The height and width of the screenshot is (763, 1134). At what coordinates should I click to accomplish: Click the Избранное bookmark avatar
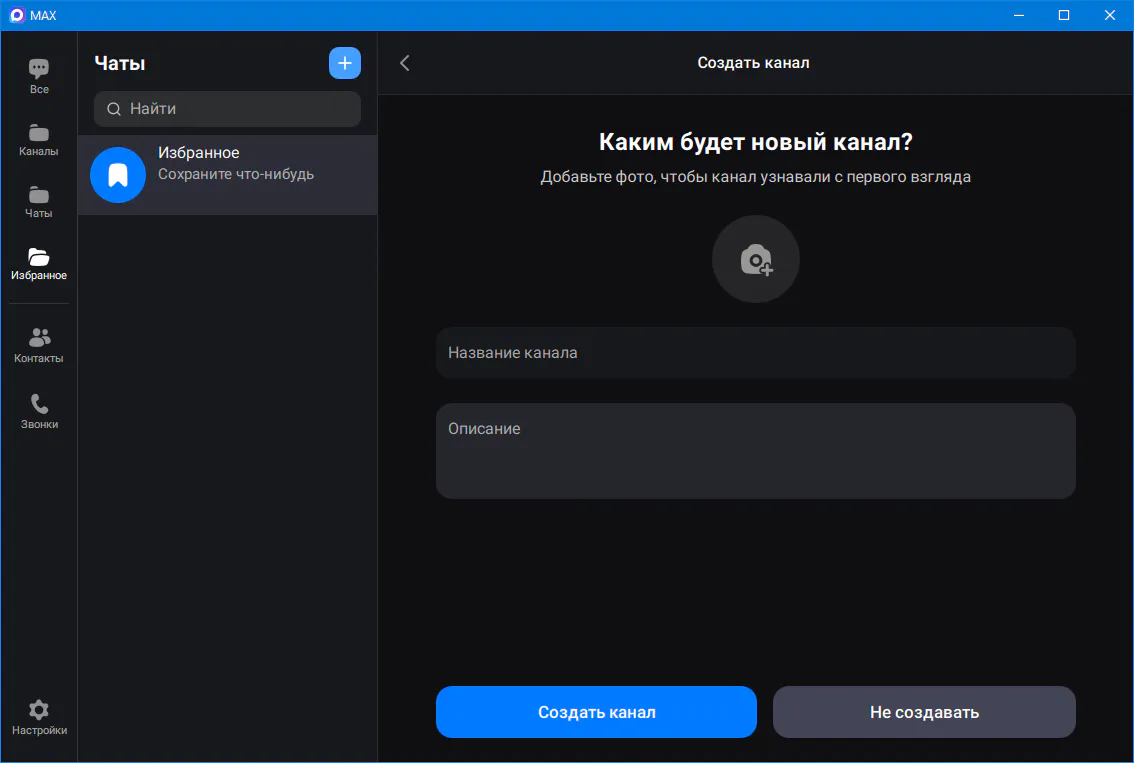pos(118,175)
